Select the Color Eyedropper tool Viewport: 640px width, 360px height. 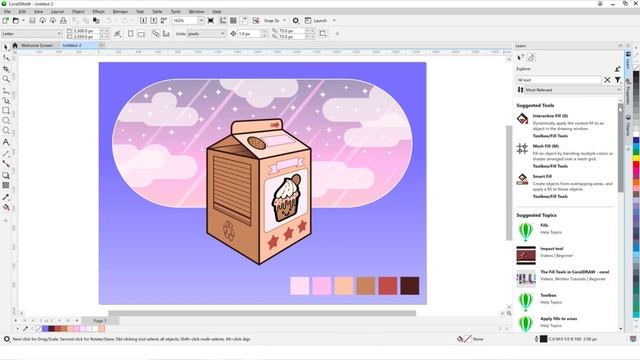(x=6, y=197)
